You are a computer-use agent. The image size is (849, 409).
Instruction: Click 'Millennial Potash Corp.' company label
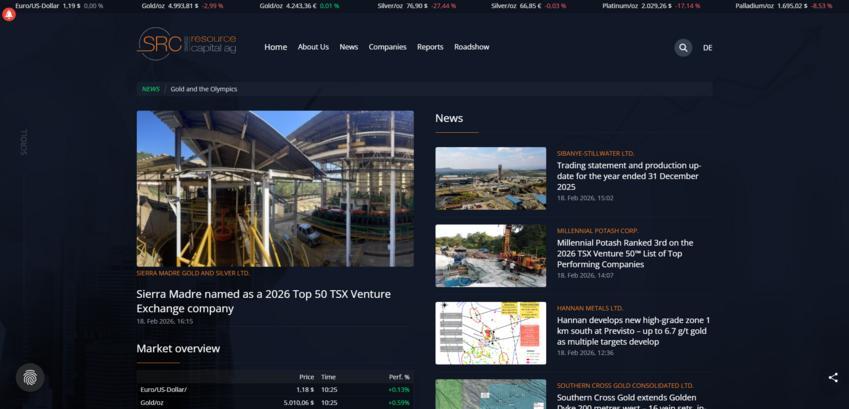coord(597,231)
